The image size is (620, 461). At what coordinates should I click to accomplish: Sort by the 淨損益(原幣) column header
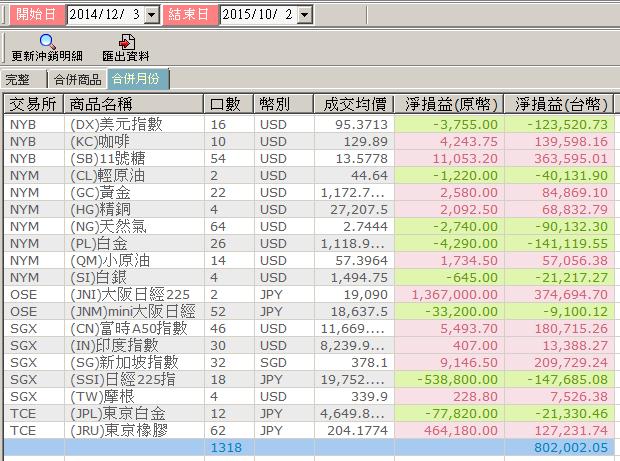click(x=448, y=104)
